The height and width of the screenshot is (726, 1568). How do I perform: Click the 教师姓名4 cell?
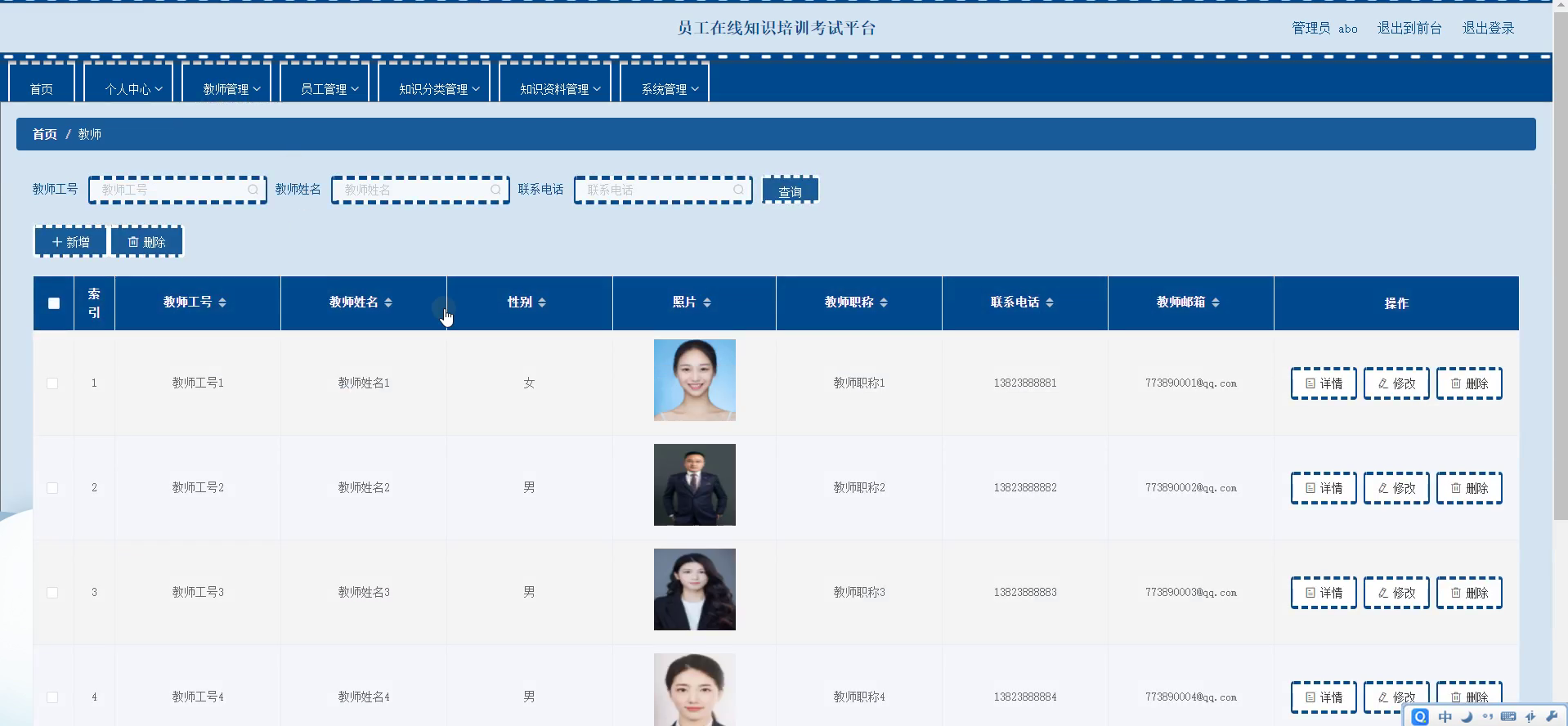click(364, 697)
